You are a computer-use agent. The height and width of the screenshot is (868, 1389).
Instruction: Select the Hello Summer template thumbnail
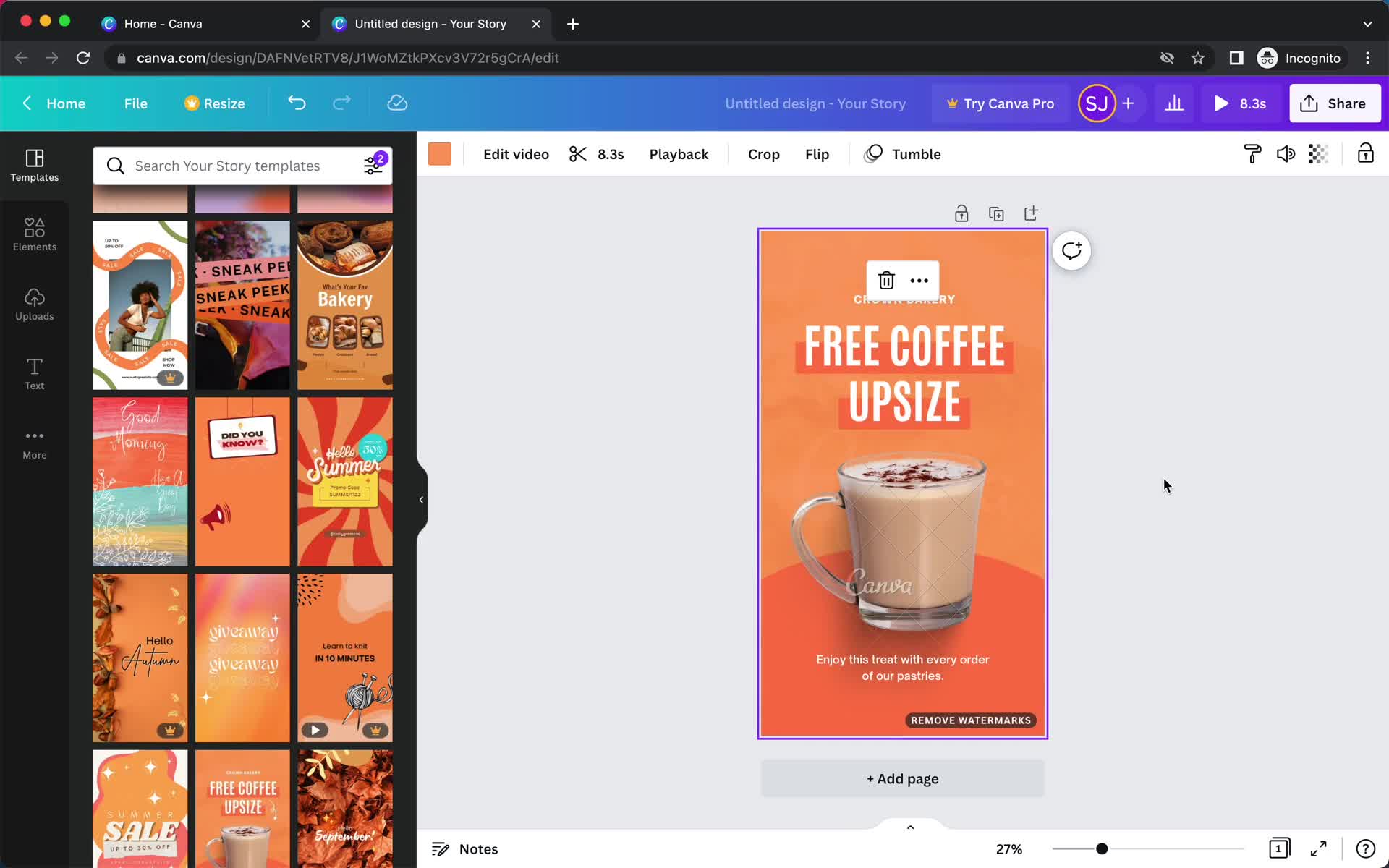pos(345,482)
